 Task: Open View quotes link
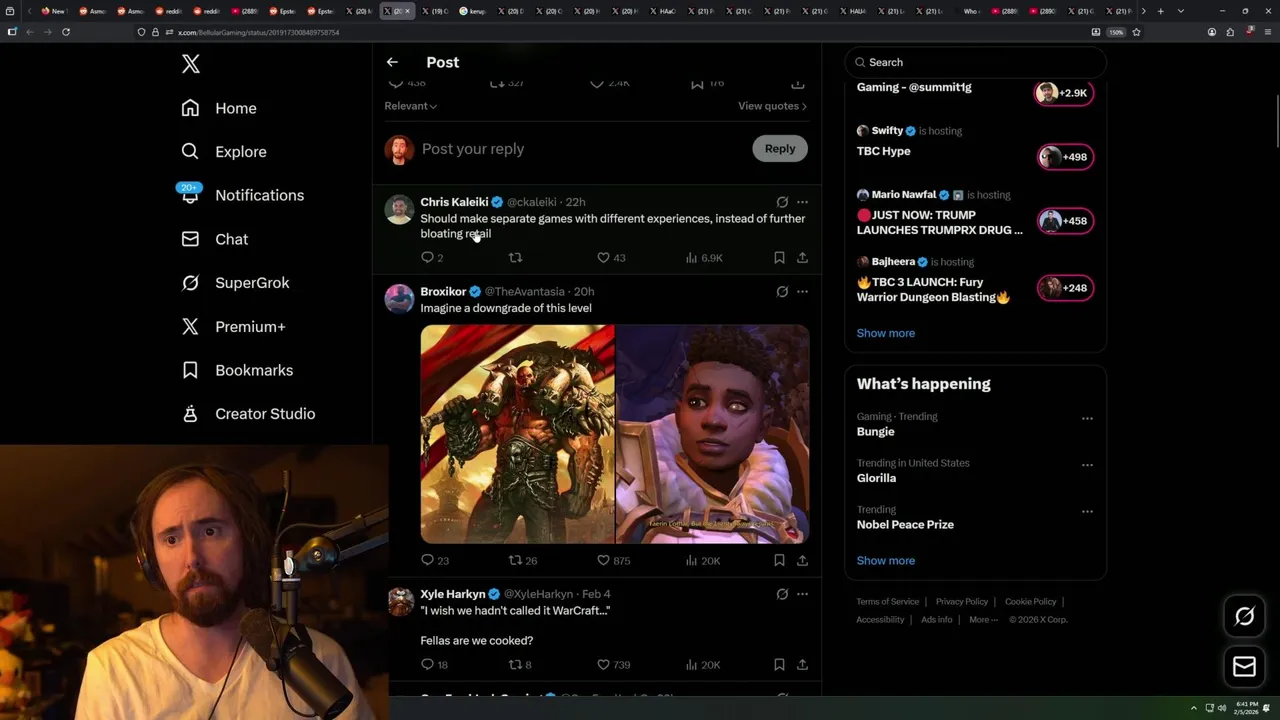click(772, 106)
